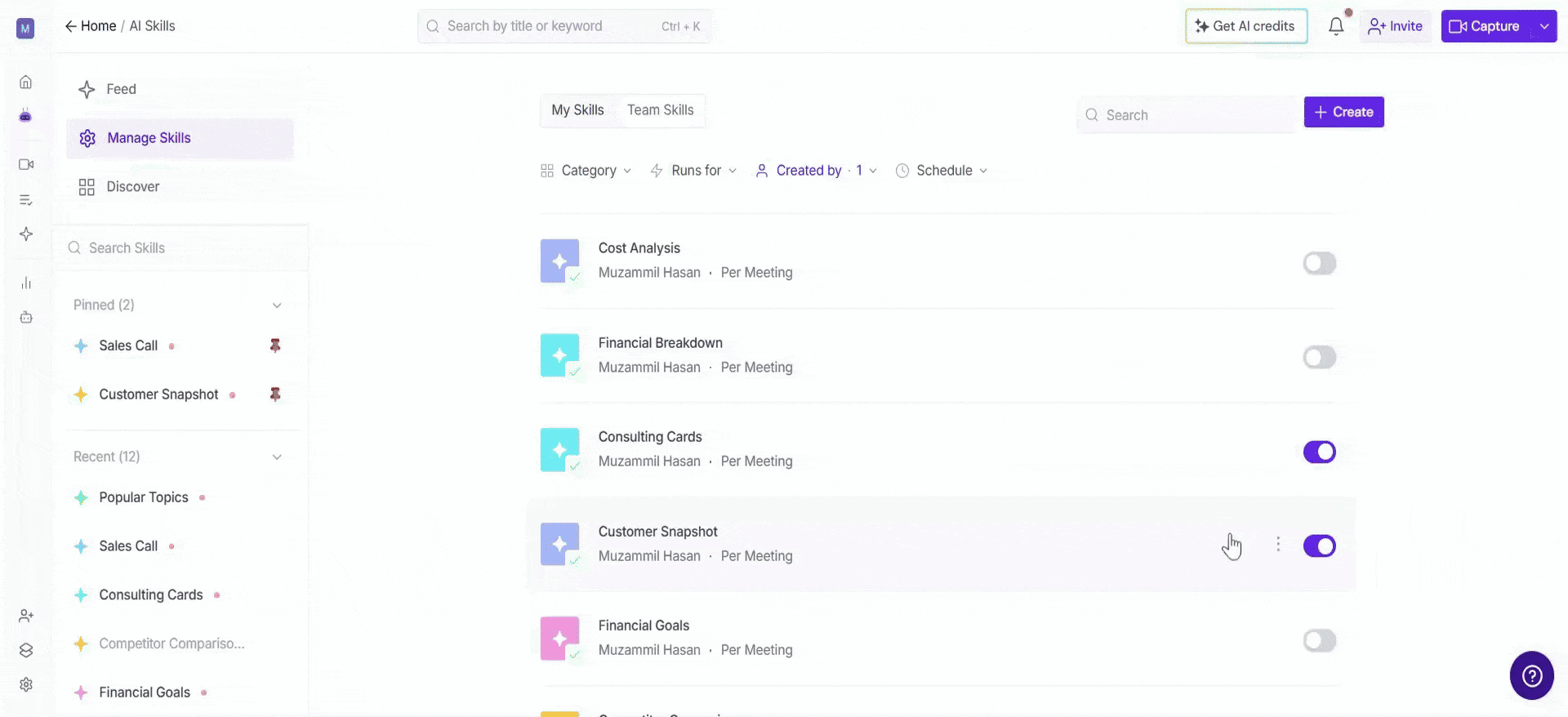The image size is (1568, 717).
Task: Enable the Cost Analysis toggle
Action: [1320, 263]
